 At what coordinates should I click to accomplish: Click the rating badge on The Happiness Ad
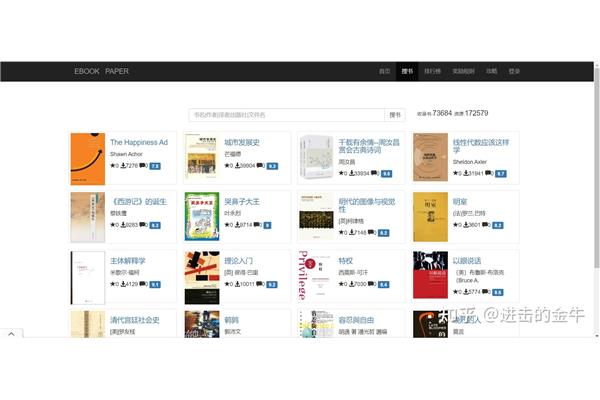[155, 166]
